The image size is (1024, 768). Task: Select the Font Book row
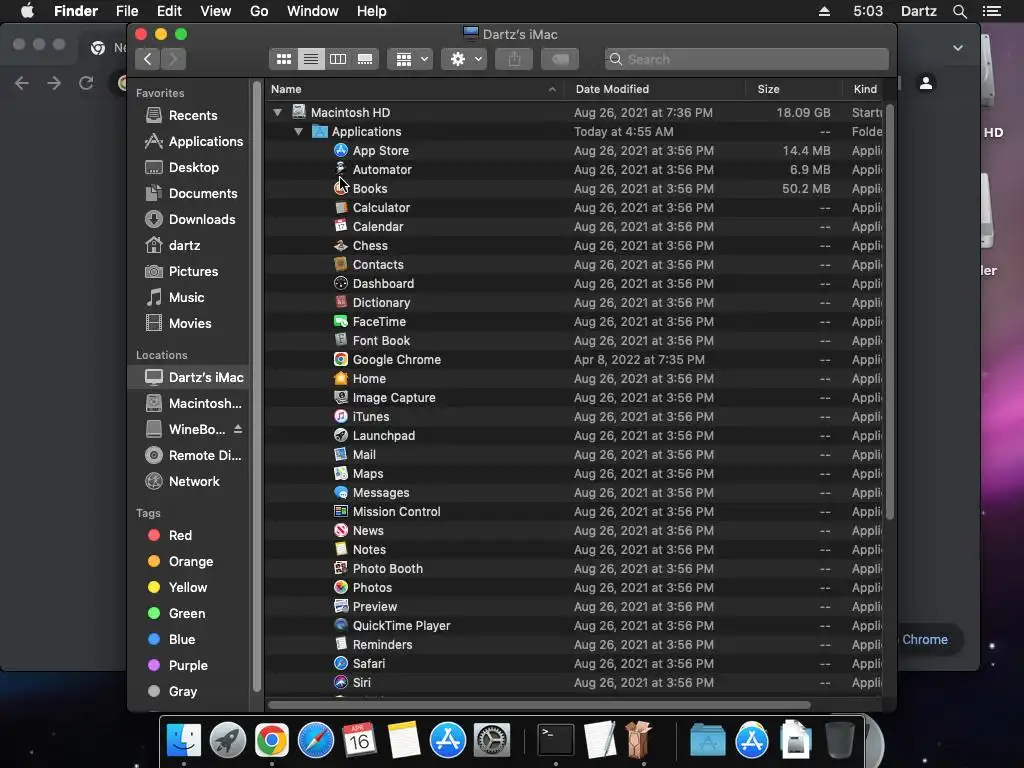[575, 340]
